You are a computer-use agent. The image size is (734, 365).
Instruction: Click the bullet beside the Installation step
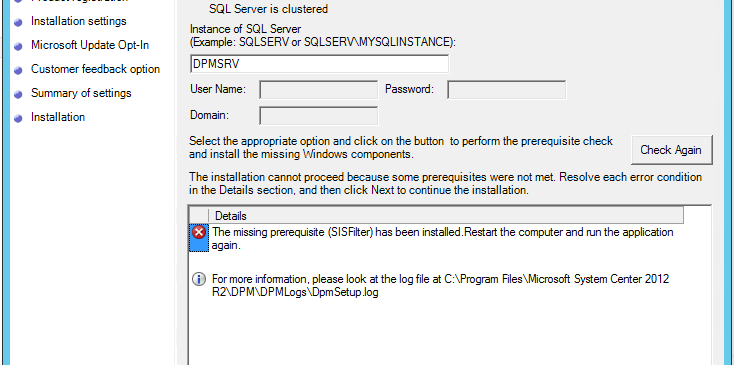click(18, 118)
